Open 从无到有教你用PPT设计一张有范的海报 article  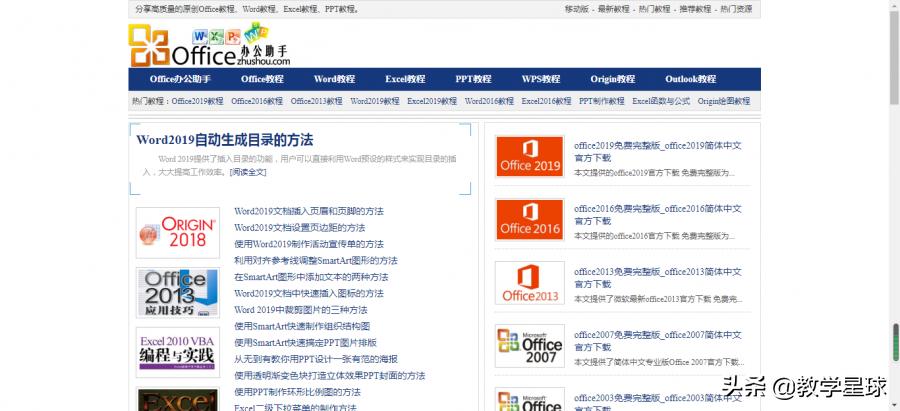coord(316,359)
